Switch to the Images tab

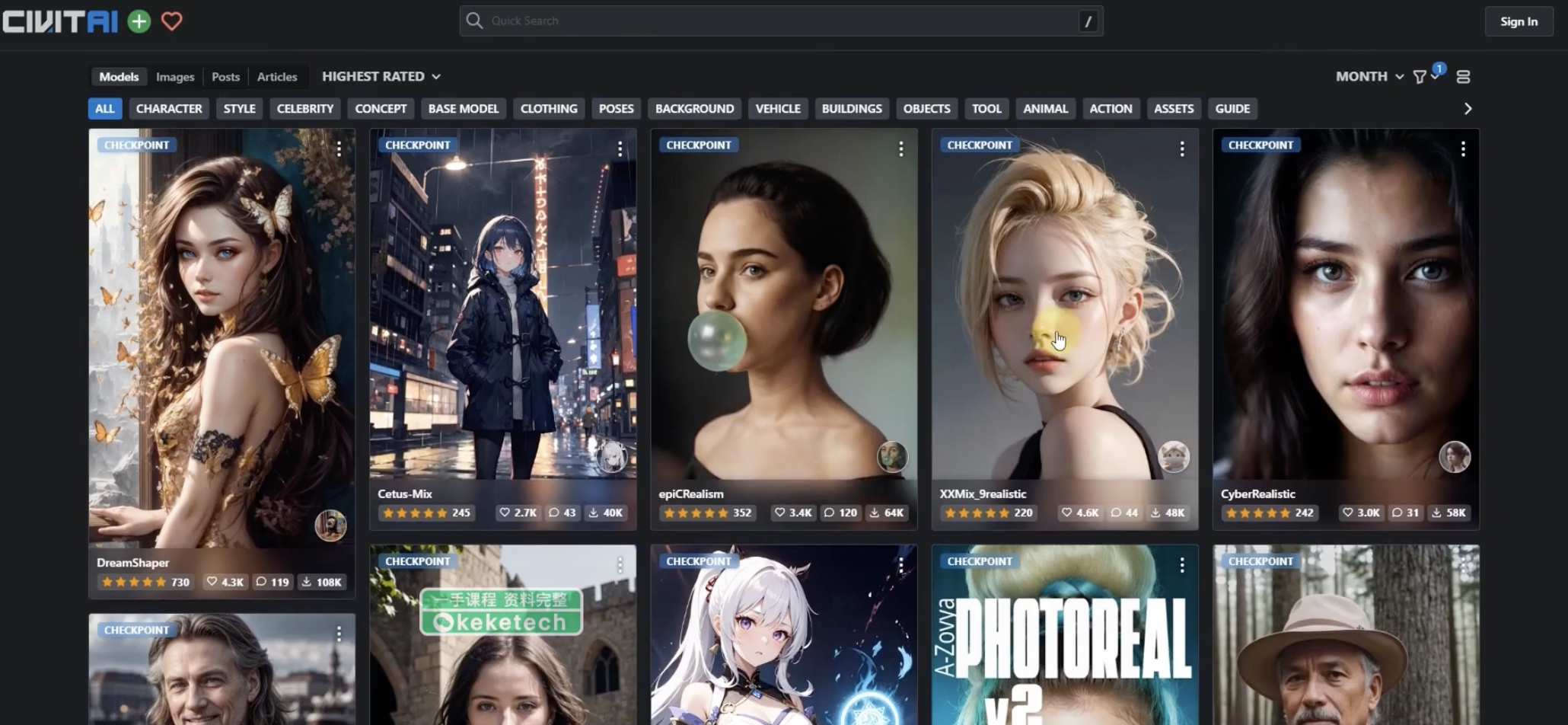click(175, 77)
